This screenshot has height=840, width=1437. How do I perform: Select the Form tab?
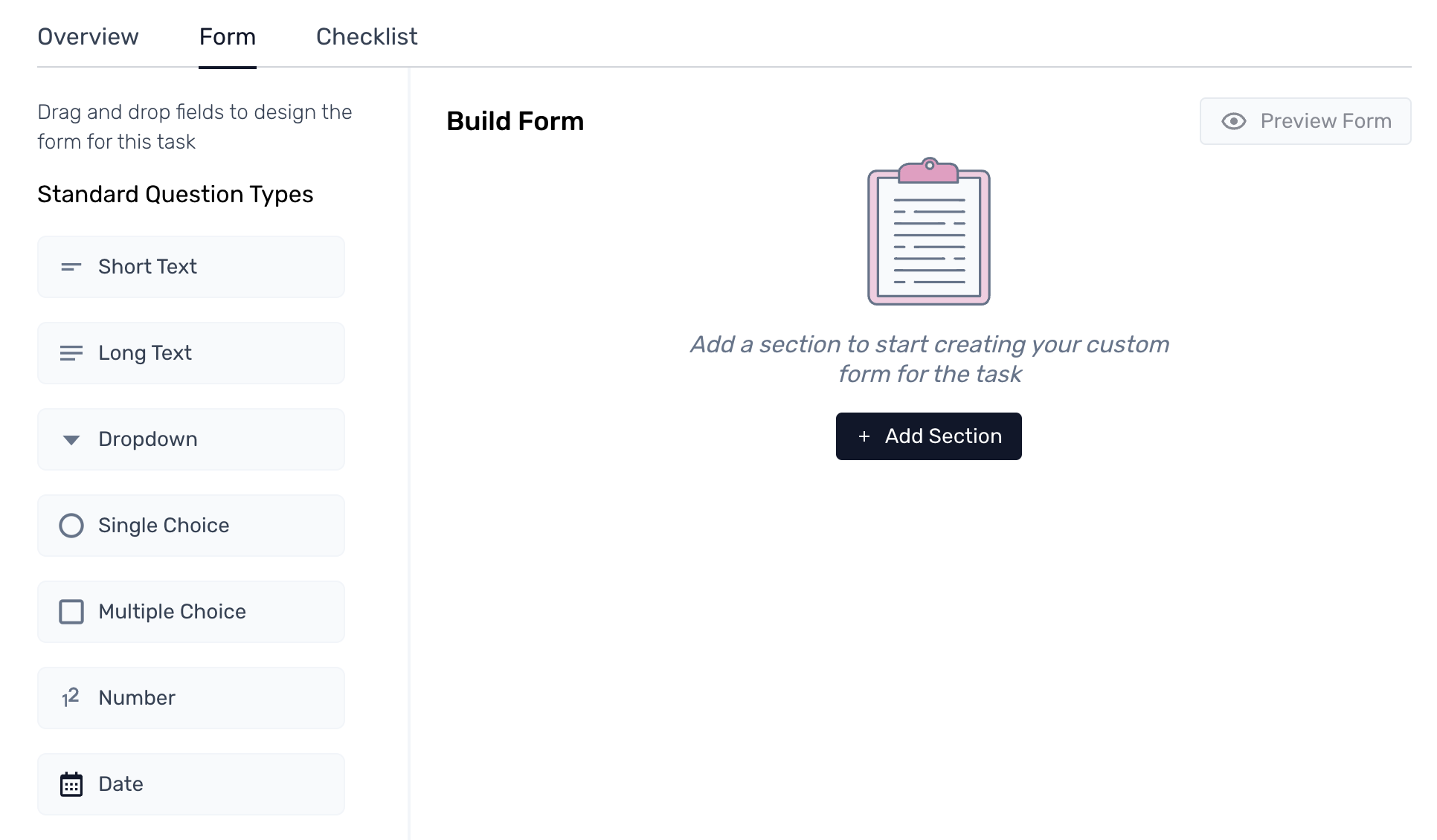228,36
